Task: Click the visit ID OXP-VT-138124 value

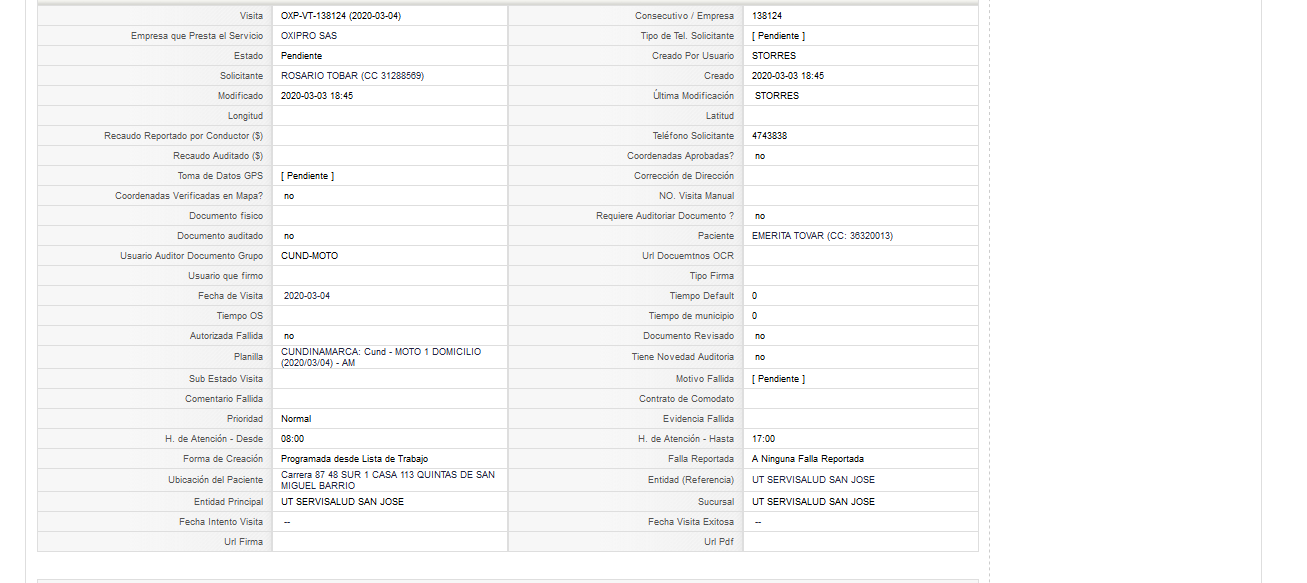Action: click(x=341, y=16)
